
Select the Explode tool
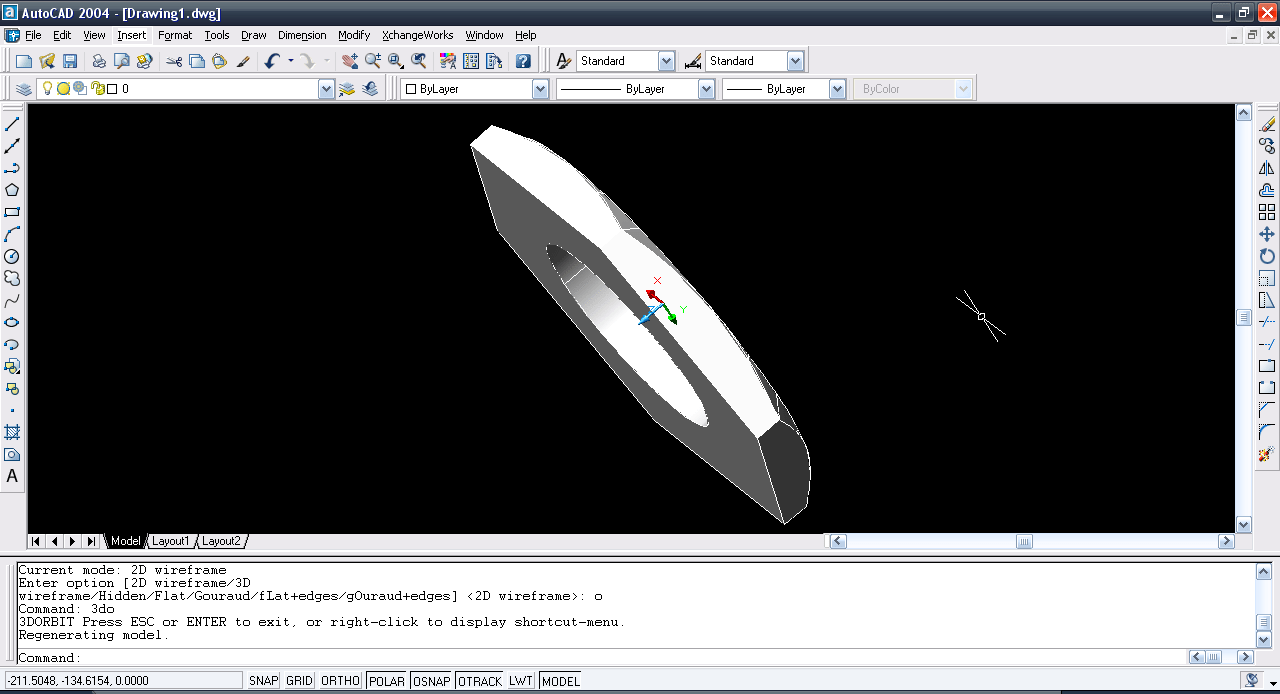(x=1267, y=454)
